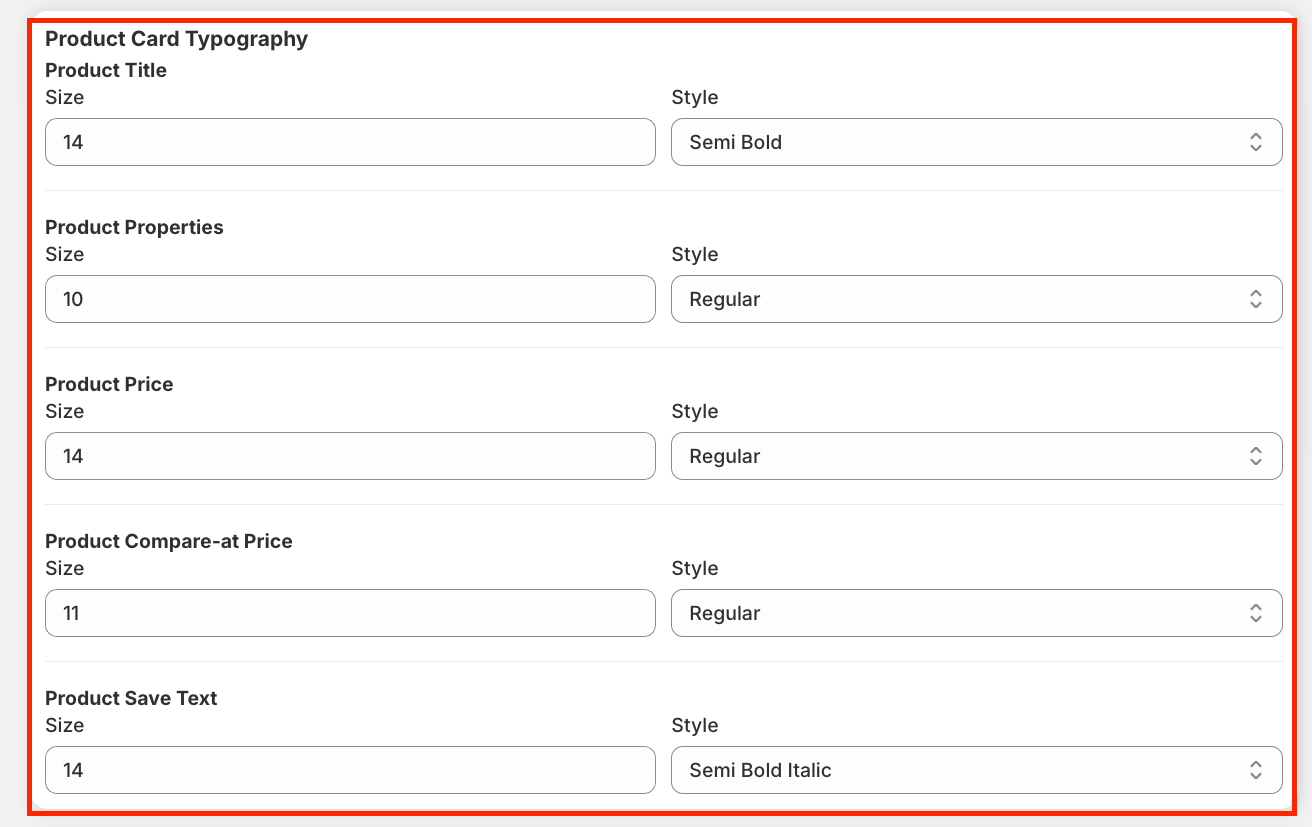Focus the Product Properties Size field

pos(350,299)
